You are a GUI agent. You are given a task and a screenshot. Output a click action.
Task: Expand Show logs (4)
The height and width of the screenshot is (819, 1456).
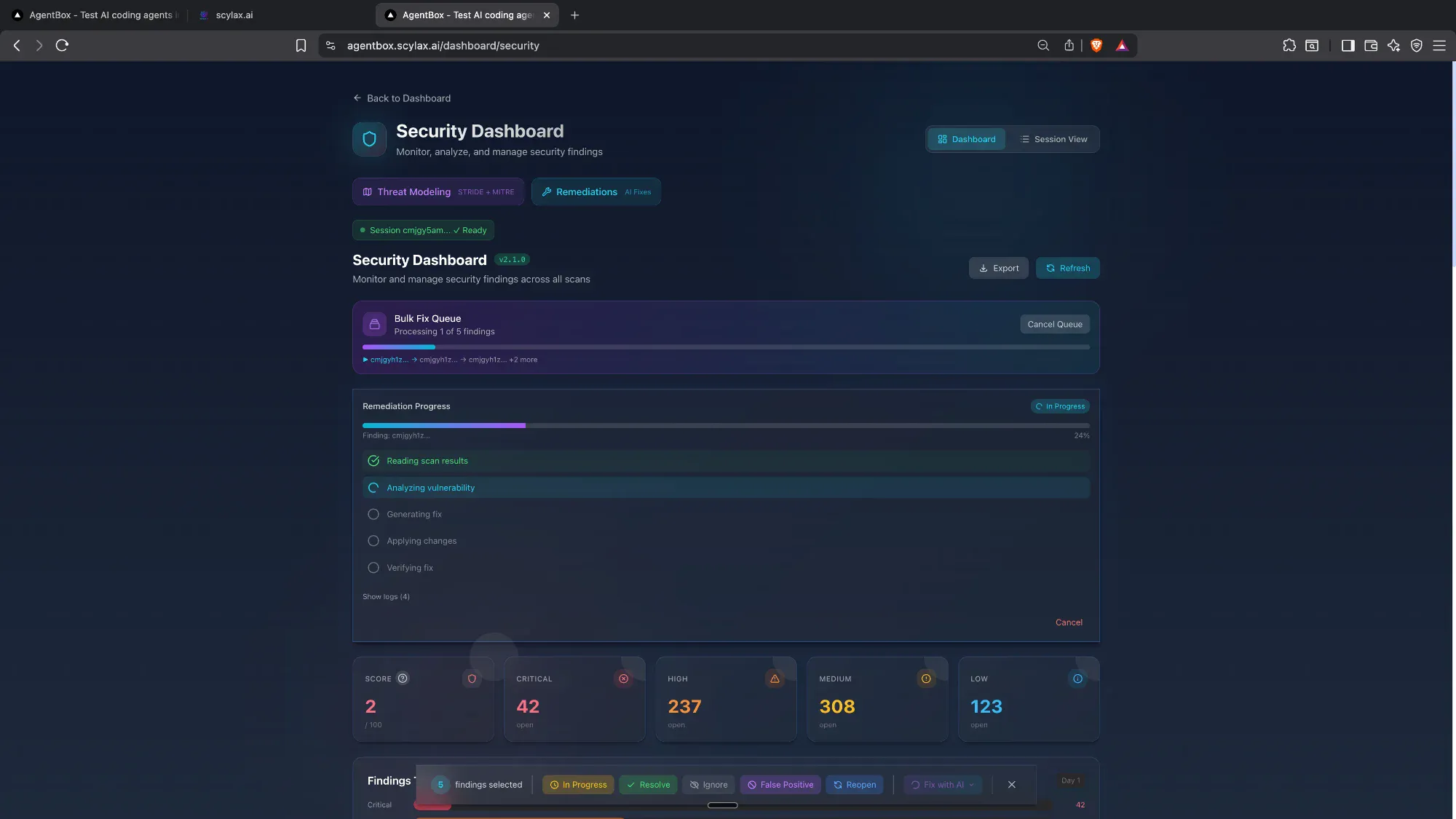[387, 596]
